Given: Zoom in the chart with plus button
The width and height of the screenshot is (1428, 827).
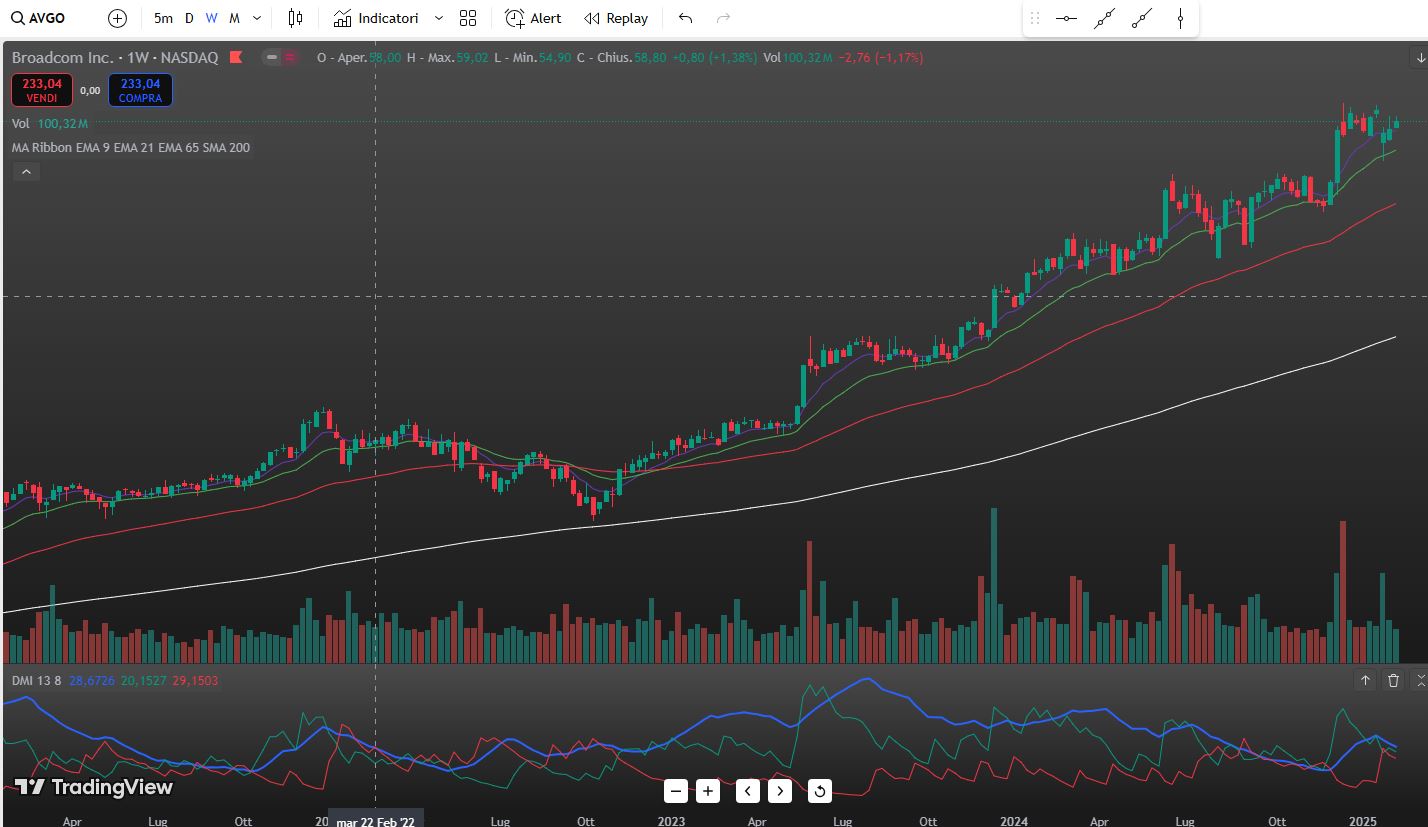Looking at the screenshot, I should coord(708,791).
